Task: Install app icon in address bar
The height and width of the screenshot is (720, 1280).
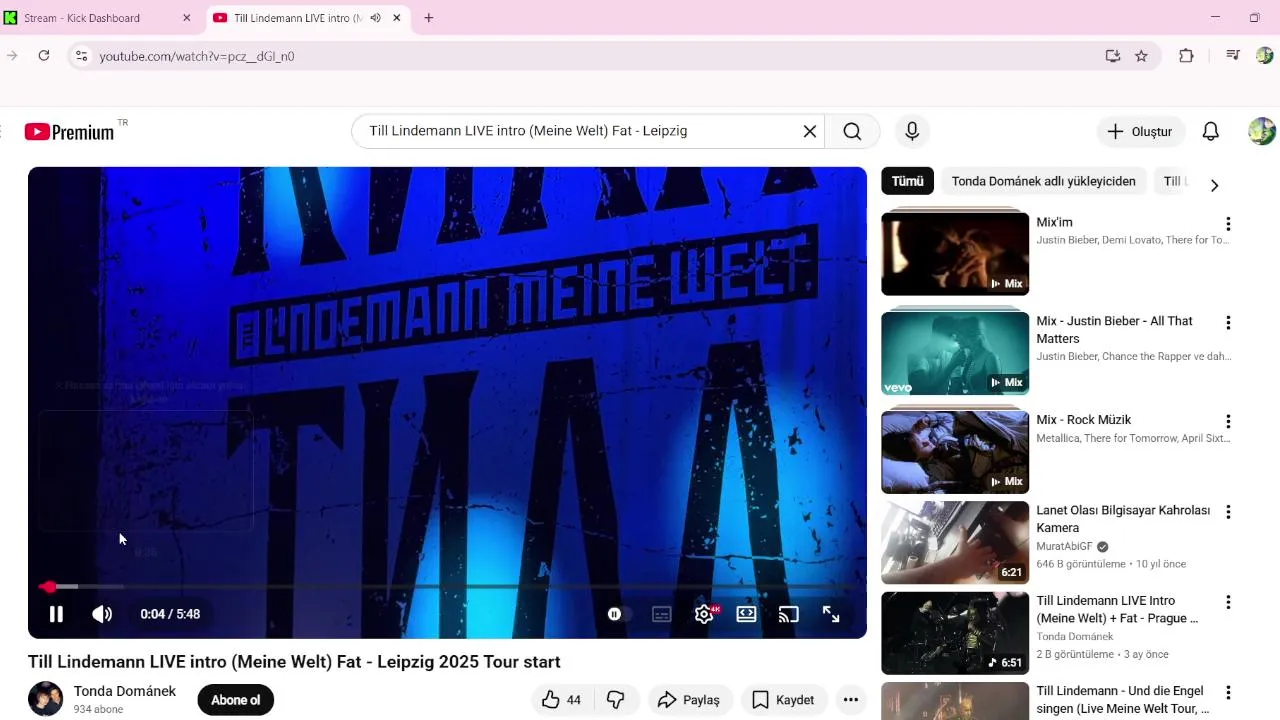Action: (1113, 56)
